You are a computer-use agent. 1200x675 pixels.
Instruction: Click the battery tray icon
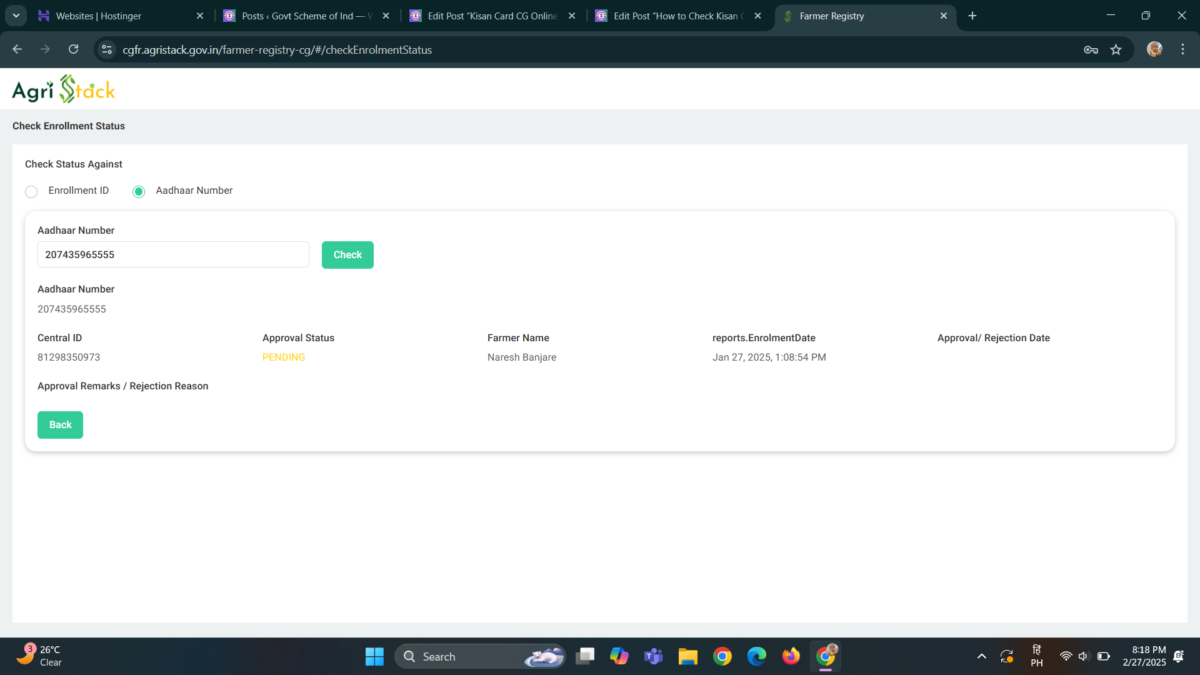tap(1104, 656)
